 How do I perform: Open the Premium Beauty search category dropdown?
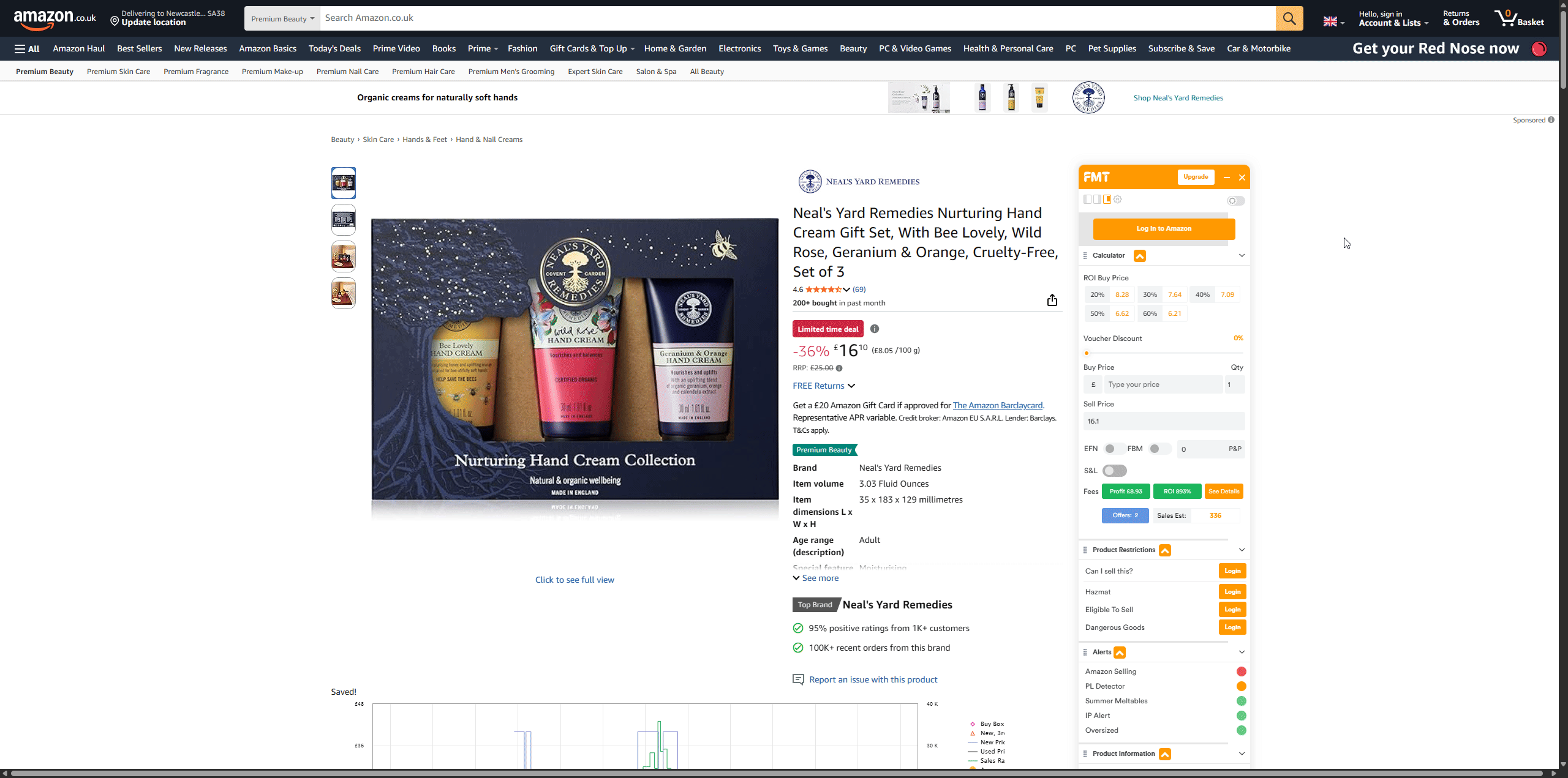282,18
